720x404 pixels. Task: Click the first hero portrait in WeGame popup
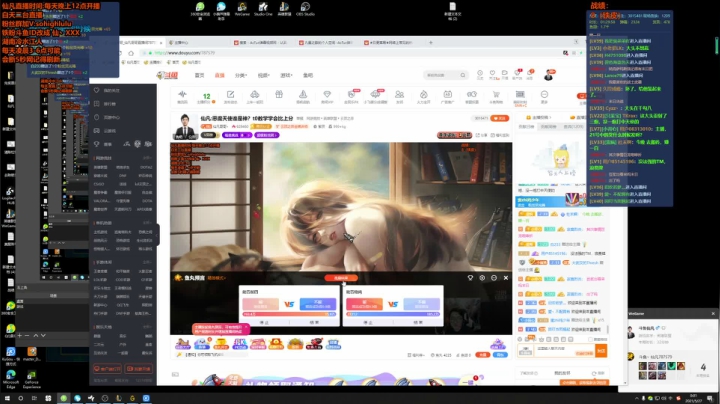642,366
